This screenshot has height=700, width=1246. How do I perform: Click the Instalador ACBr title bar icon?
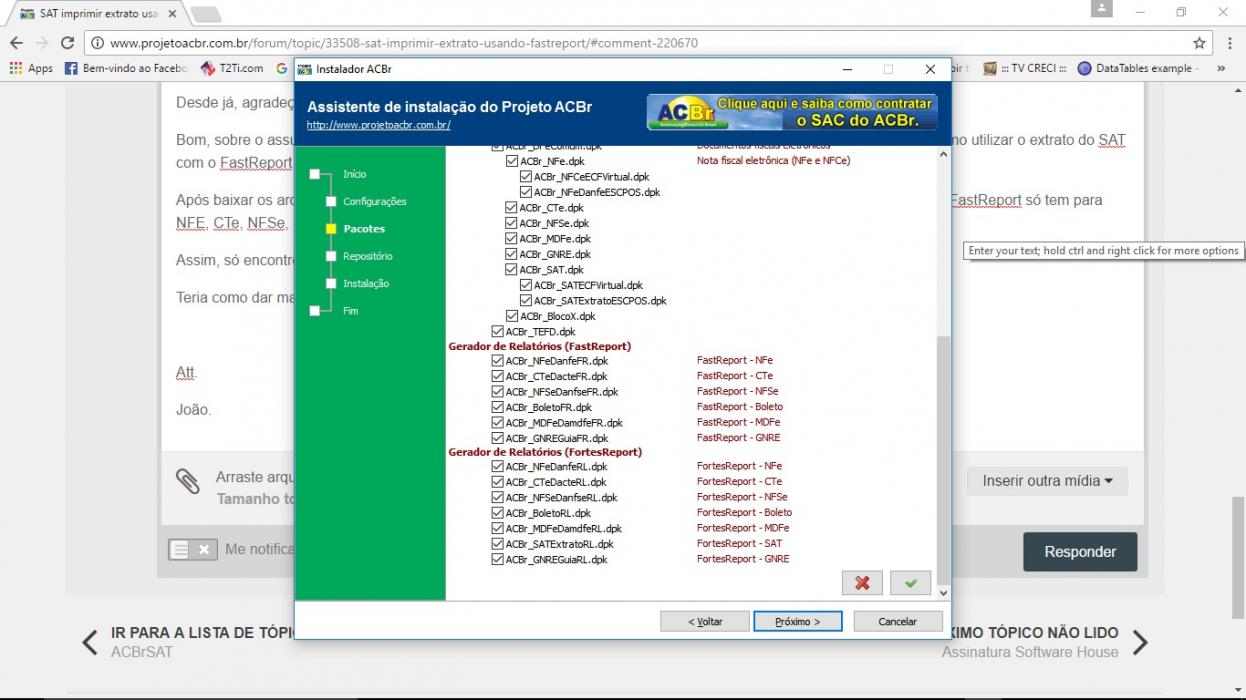point(305,69)
